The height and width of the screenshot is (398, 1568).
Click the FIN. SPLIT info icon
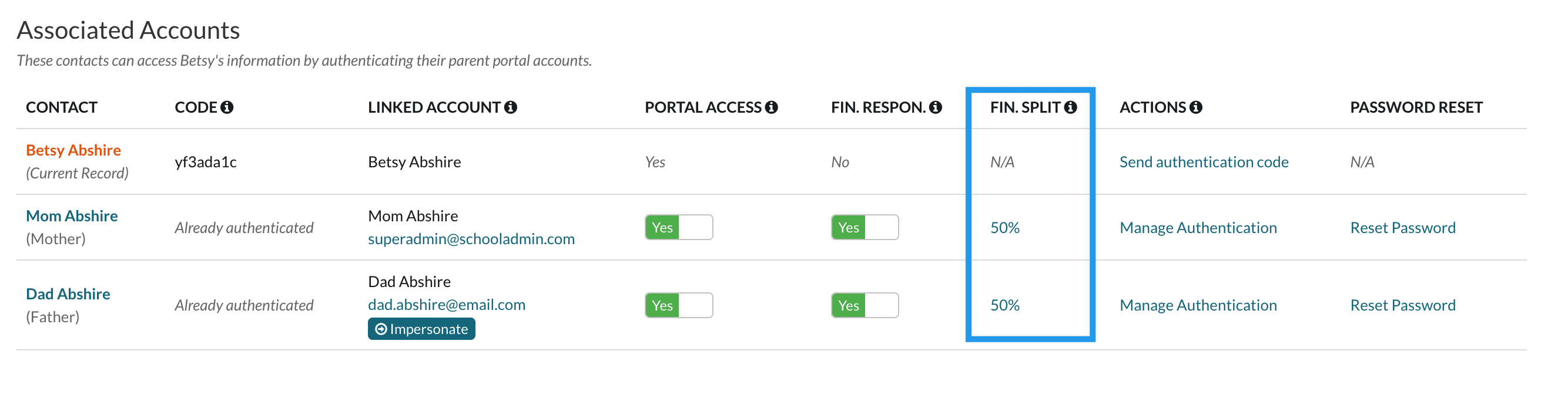pyautogui.click(x=1070, y=107)
